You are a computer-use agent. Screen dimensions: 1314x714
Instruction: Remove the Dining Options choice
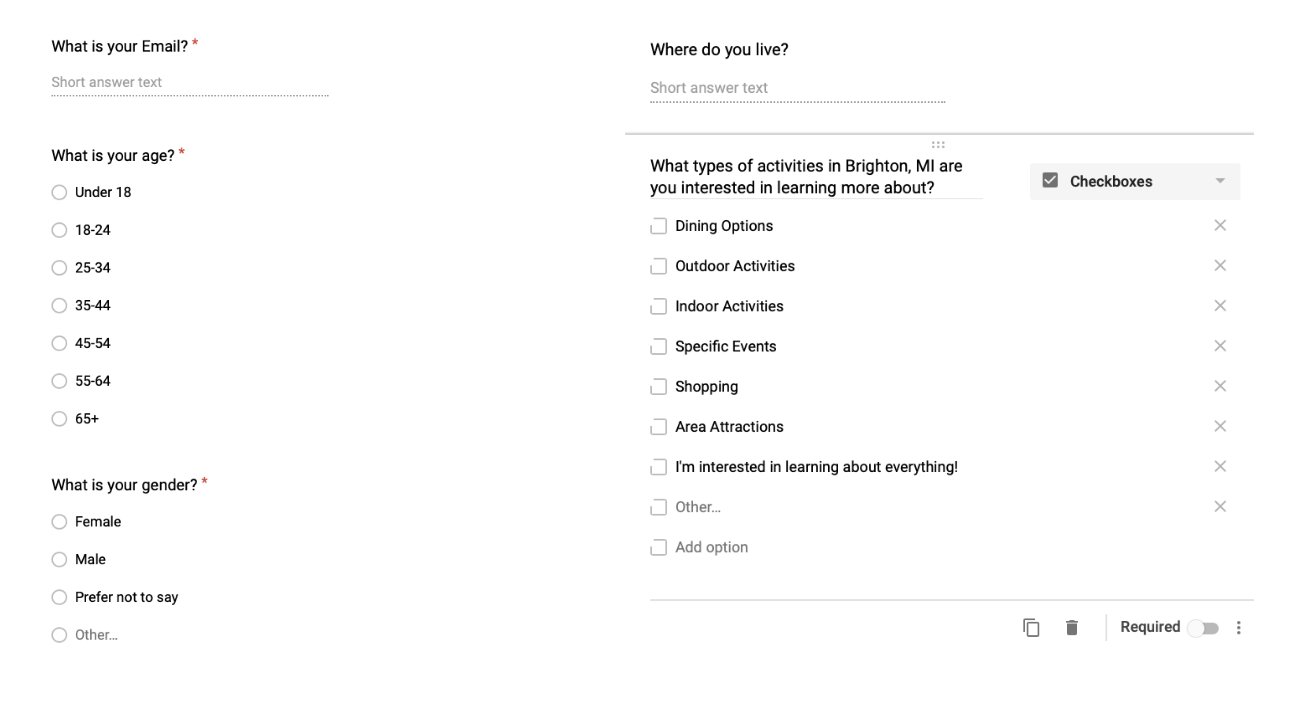point(1220,226)
